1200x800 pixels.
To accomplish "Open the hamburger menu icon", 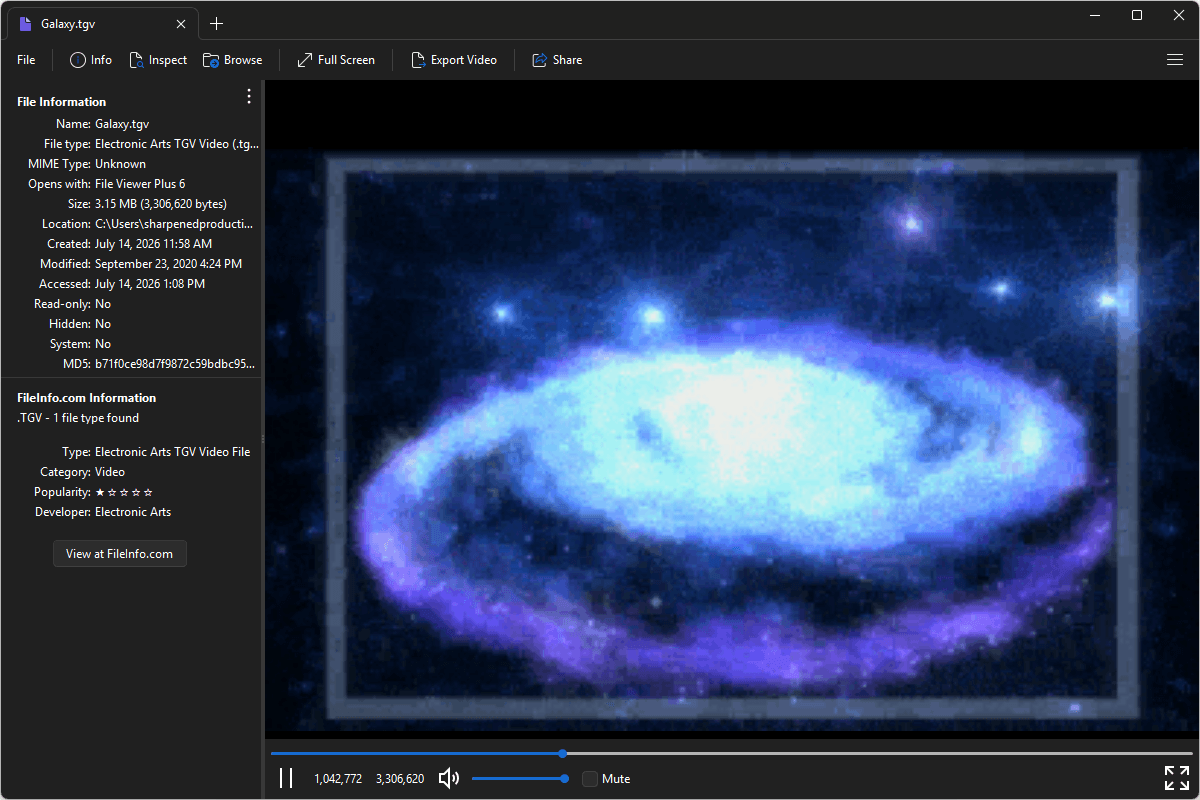I will (1175, 60).
